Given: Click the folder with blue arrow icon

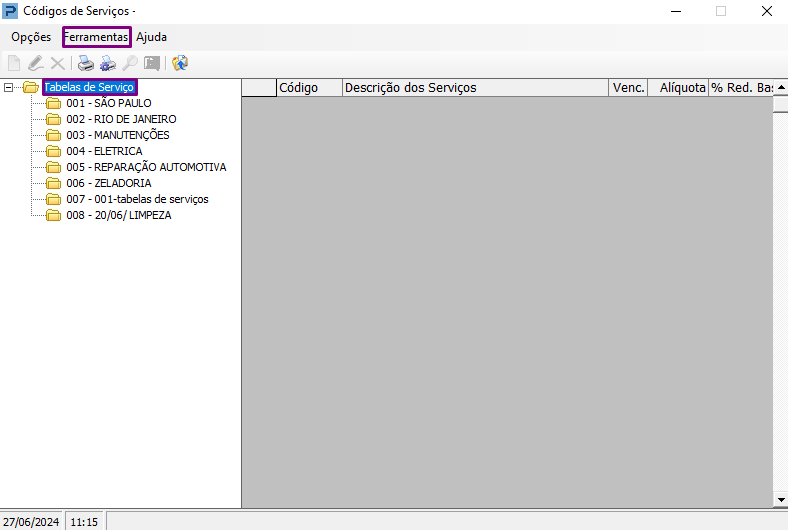Looking at the screenshot, I should point(180,63).
